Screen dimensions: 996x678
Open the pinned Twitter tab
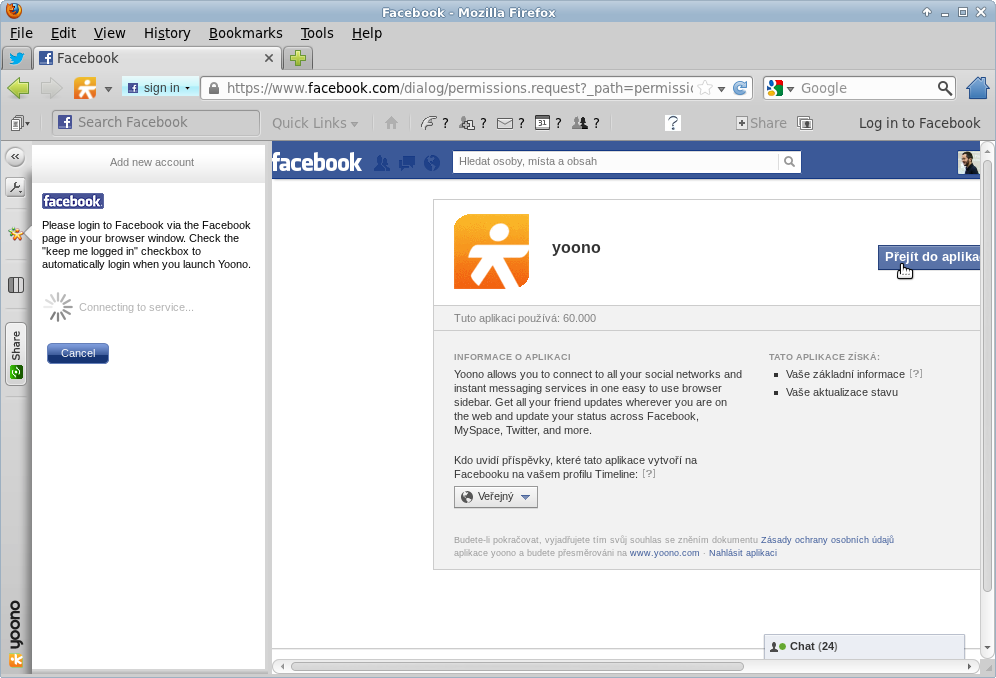(x=17, y=58)
